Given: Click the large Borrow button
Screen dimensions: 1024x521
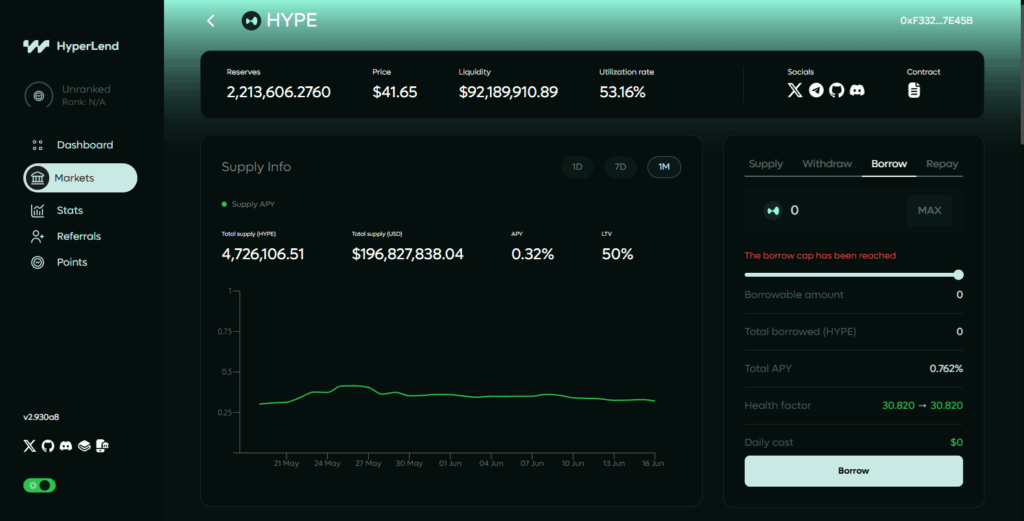Looking at the screenshot, I should tap(854, 471).
